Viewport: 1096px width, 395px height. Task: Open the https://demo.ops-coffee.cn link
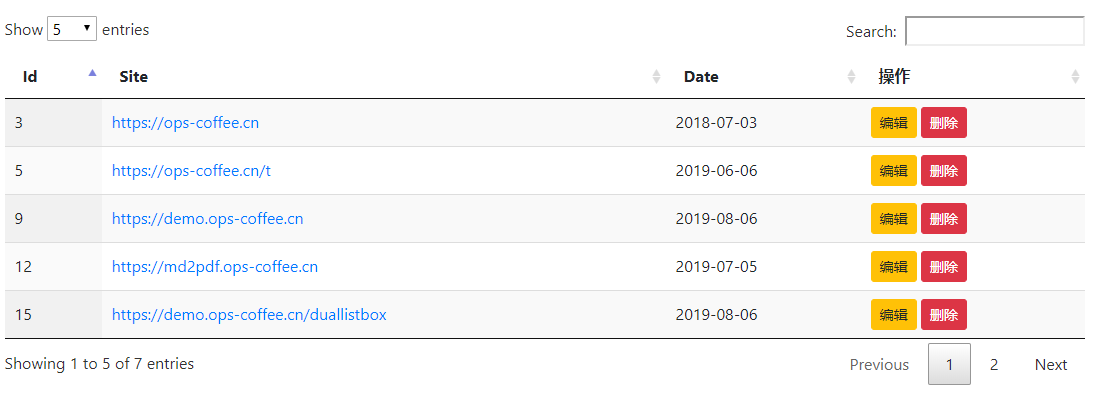208,219
